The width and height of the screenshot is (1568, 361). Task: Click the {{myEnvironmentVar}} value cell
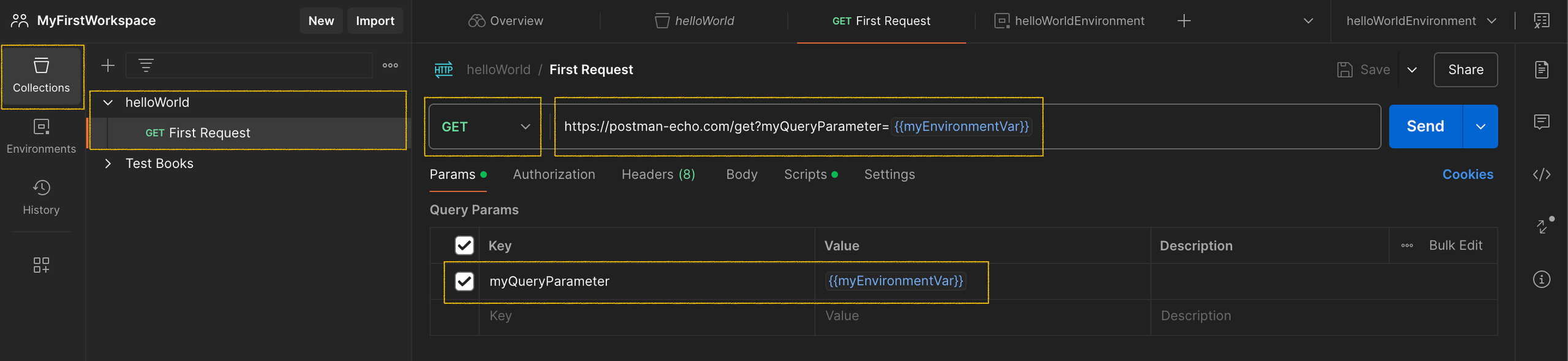[x=982, y=281]
